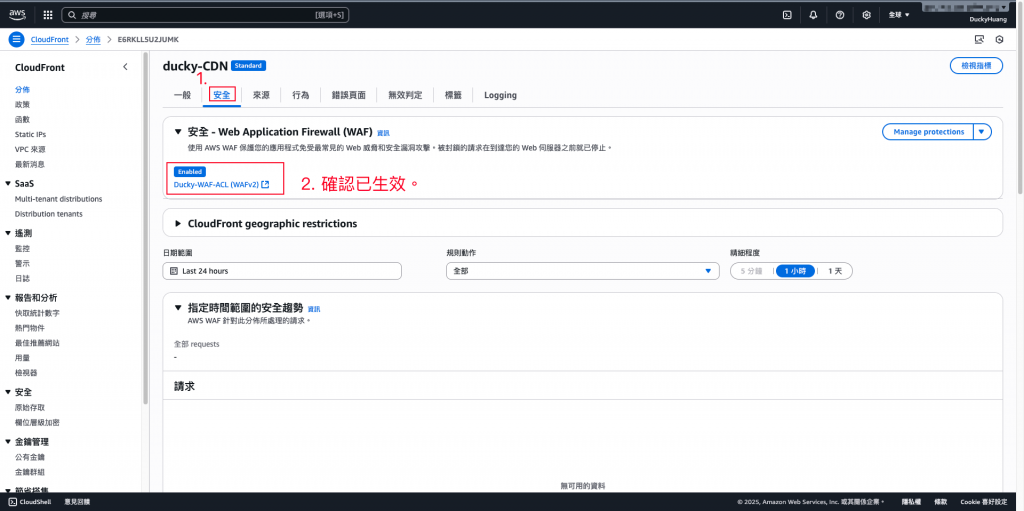The width and height of the screenshot is (1024, 511).
Task: Collapse the 報告和分析 sidebar group
Action: (x=8, y=298)
